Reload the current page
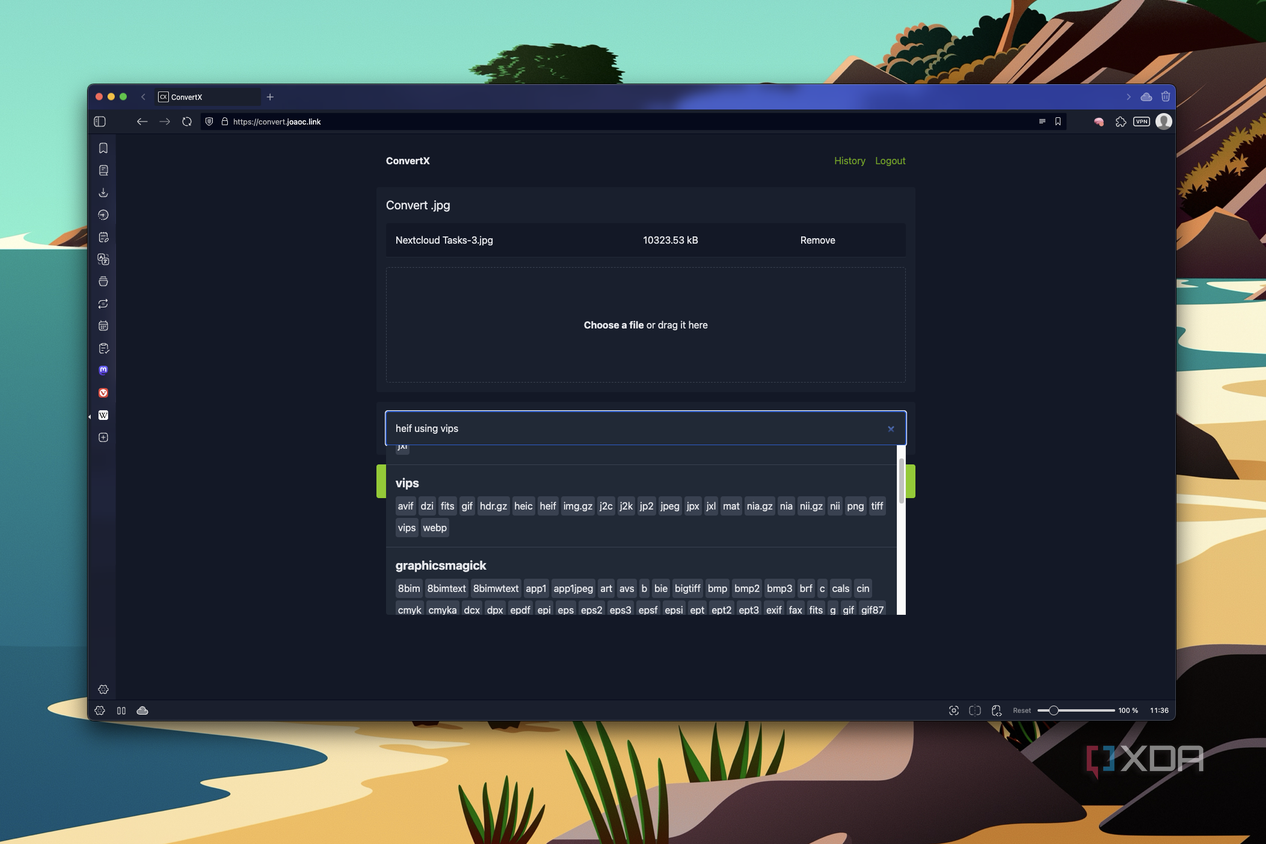The image size is (1266, 844). [187, 121]
